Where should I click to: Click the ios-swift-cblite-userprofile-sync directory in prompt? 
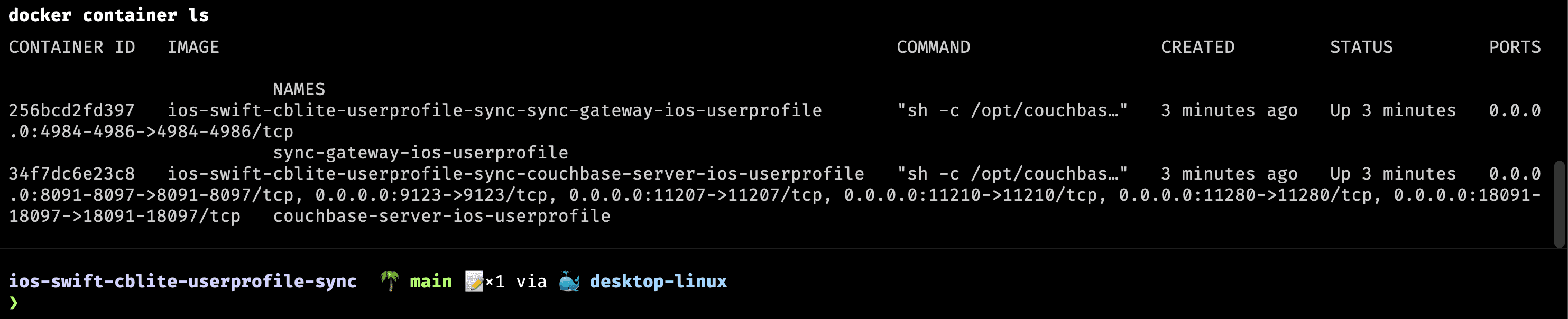(x=182, y=282)
